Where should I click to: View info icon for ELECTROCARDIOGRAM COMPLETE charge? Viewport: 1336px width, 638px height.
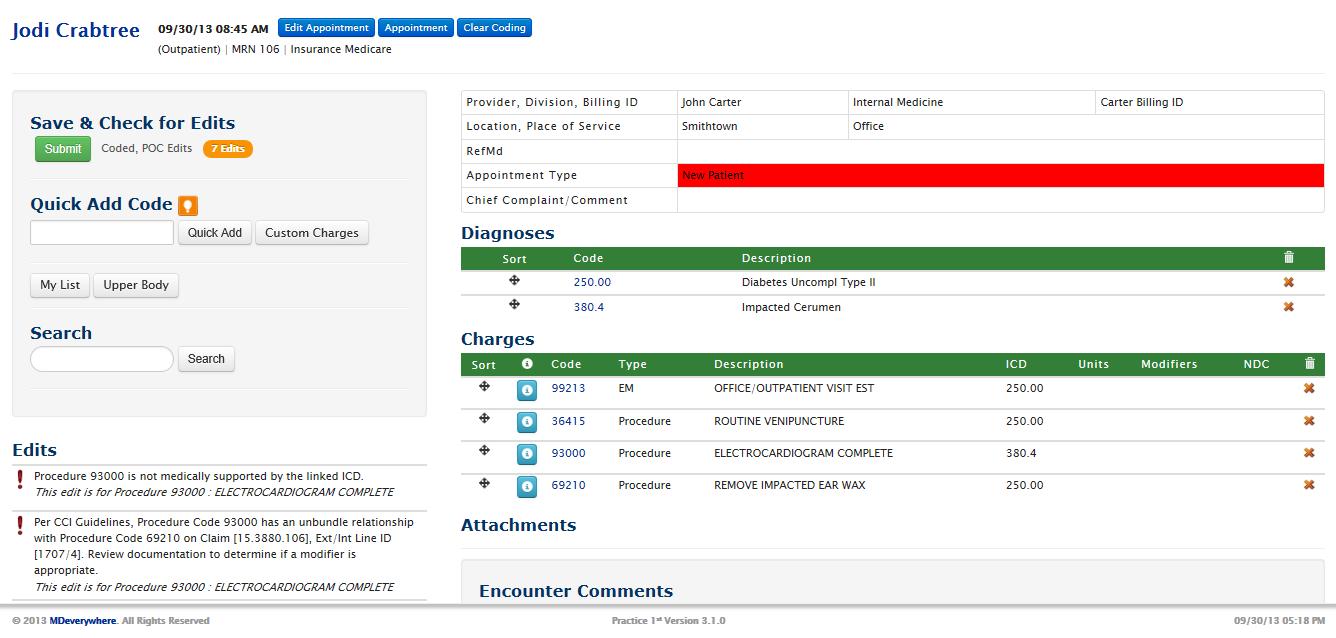[527, 453]
